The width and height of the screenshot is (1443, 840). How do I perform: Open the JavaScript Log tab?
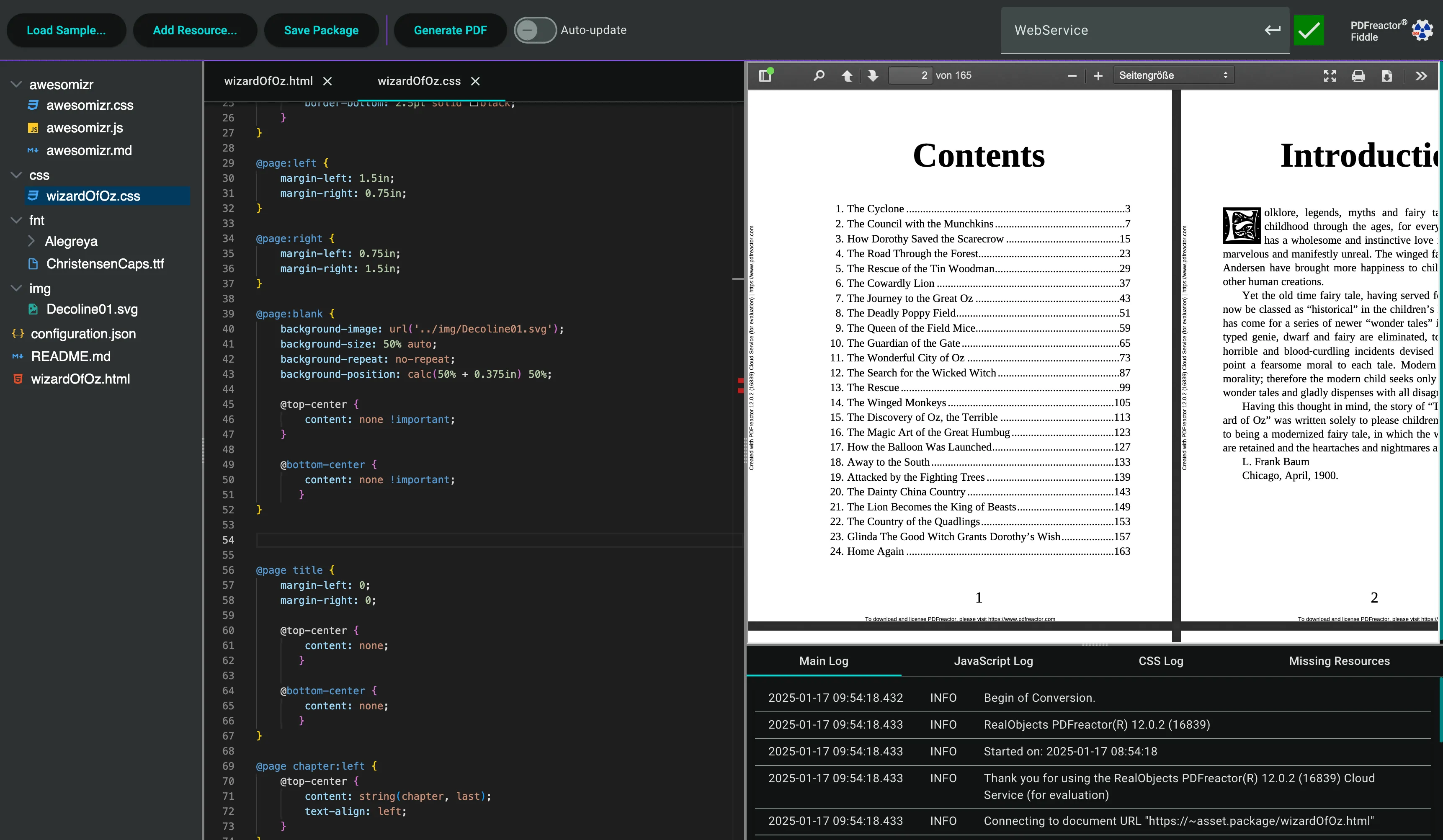994,661
